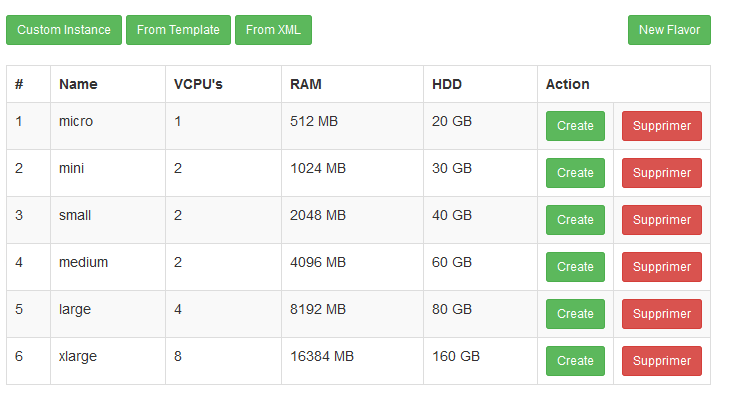The height and width of the screenshot is (395, 733).
Task: Add a New Flavor
Action: 669,30
